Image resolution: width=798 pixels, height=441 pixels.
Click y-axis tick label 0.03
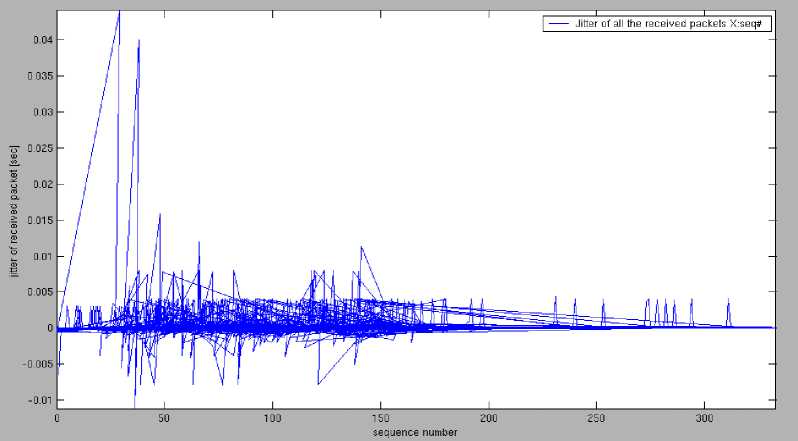click(42, 112)
